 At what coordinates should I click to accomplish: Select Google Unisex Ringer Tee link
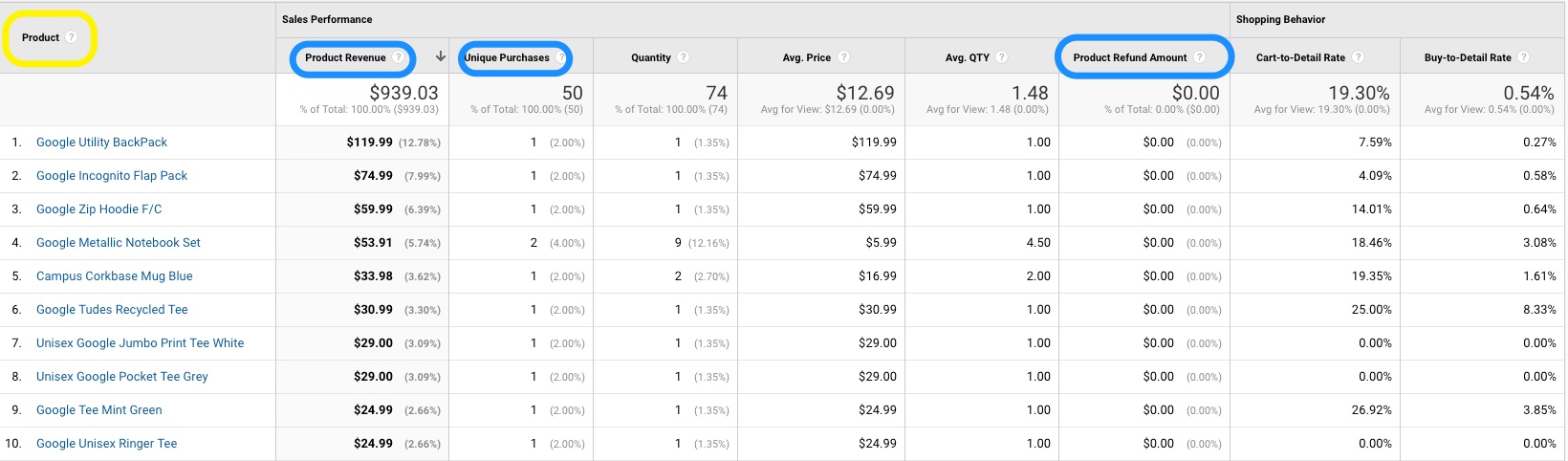[106, 444]
